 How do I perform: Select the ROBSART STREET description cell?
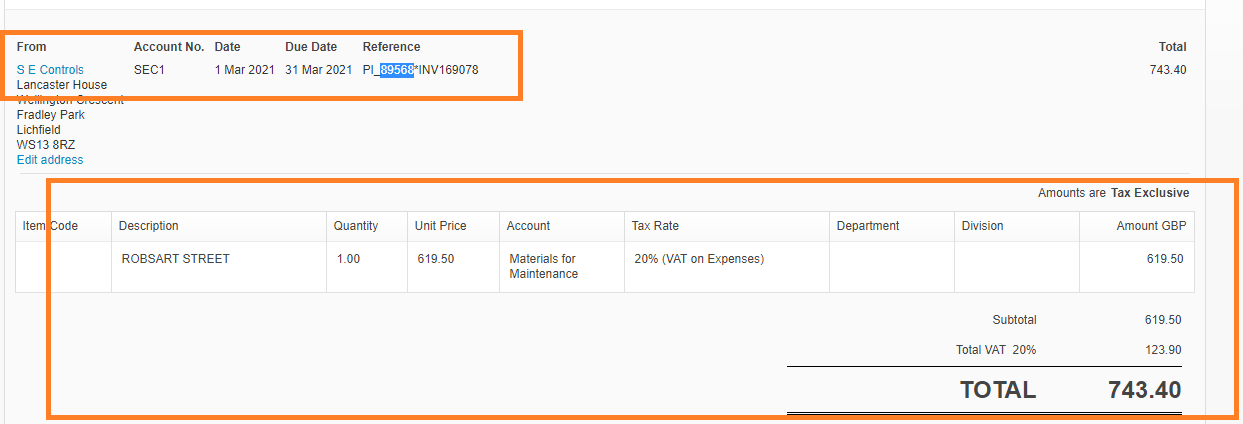[x=218, y=267]
